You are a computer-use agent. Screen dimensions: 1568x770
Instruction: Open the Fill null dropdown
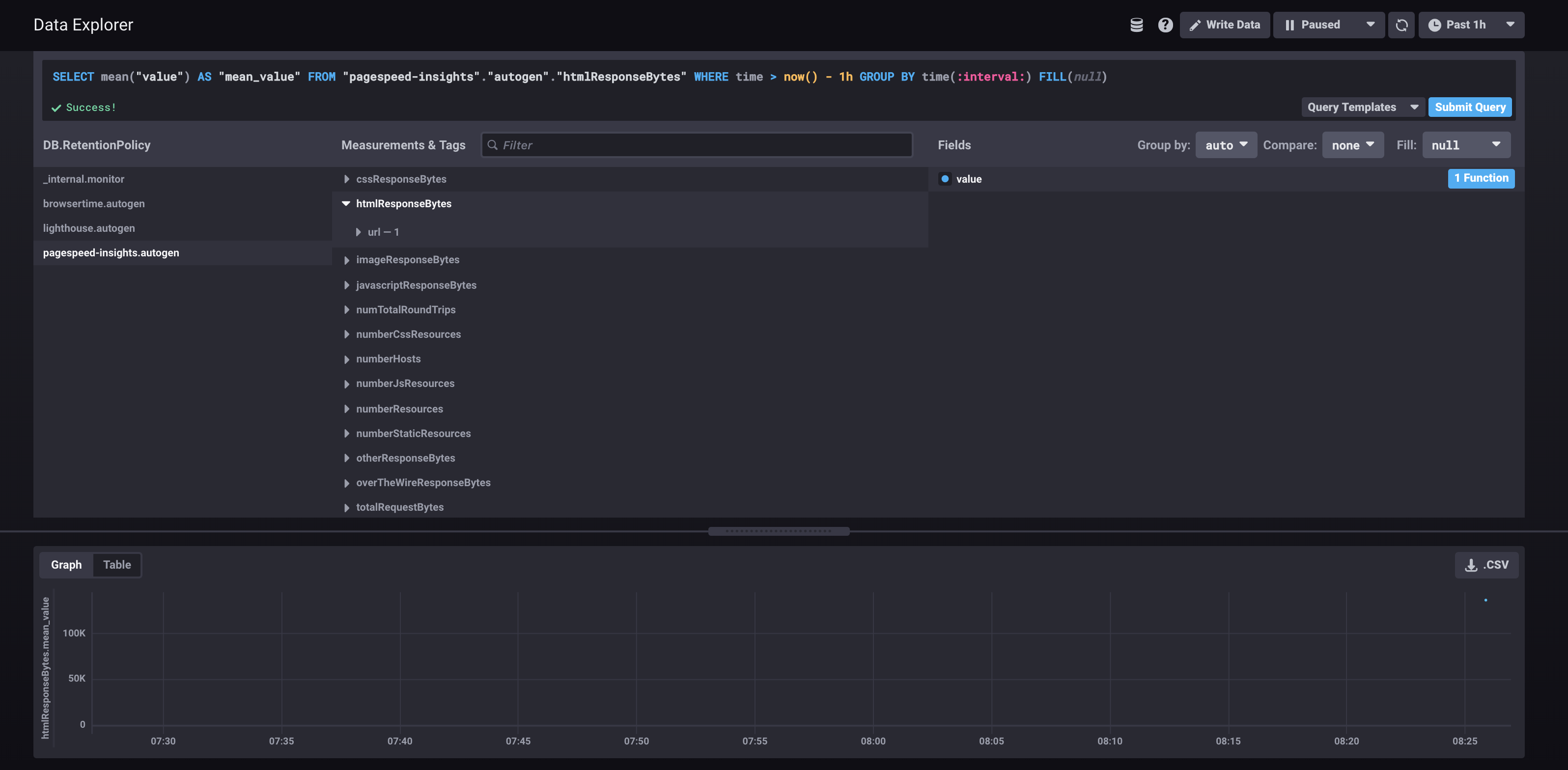click(x=1466, y=145)
